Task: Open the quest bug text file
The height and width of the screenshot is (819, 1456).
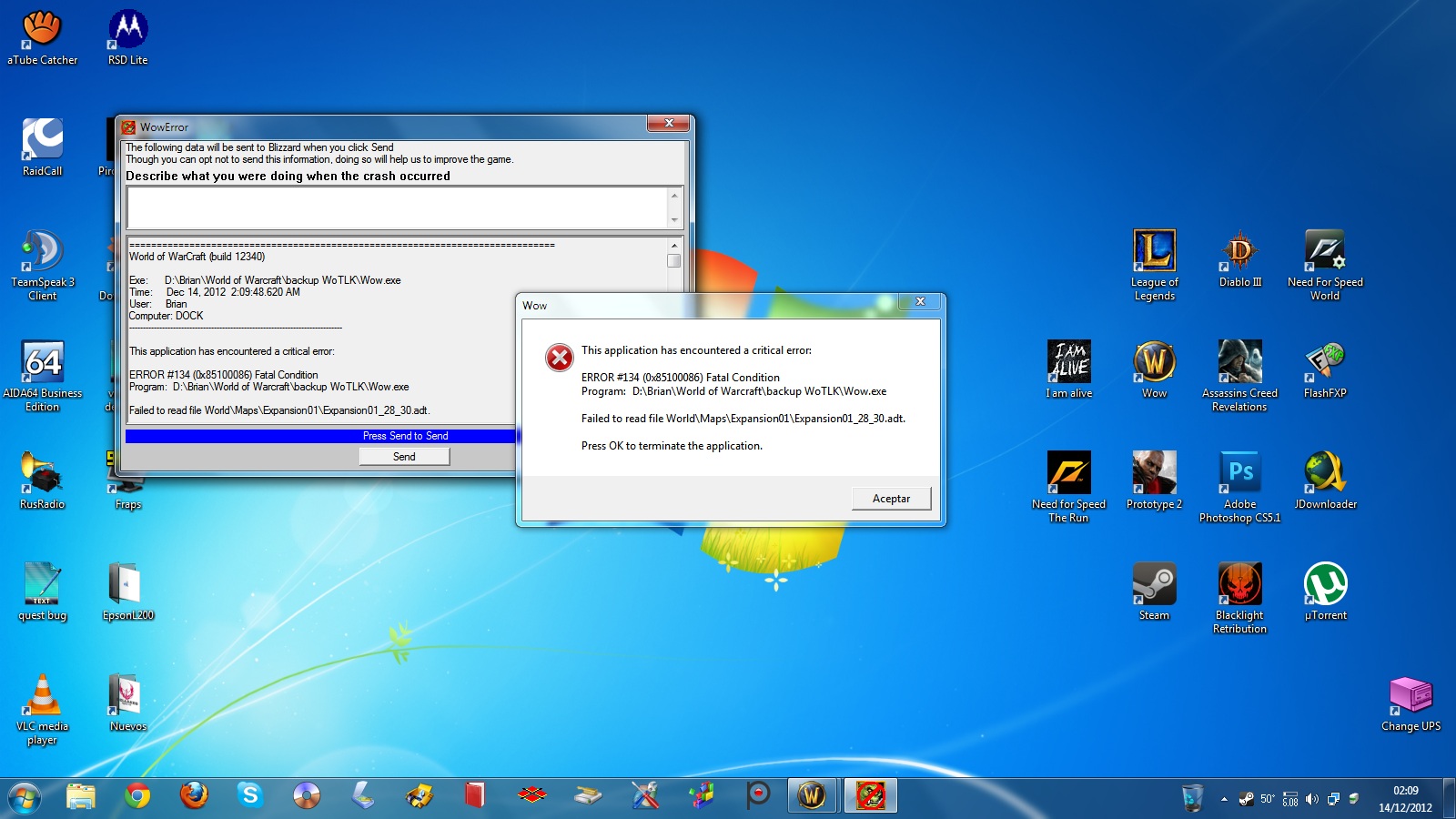Action: click(42, 591)
